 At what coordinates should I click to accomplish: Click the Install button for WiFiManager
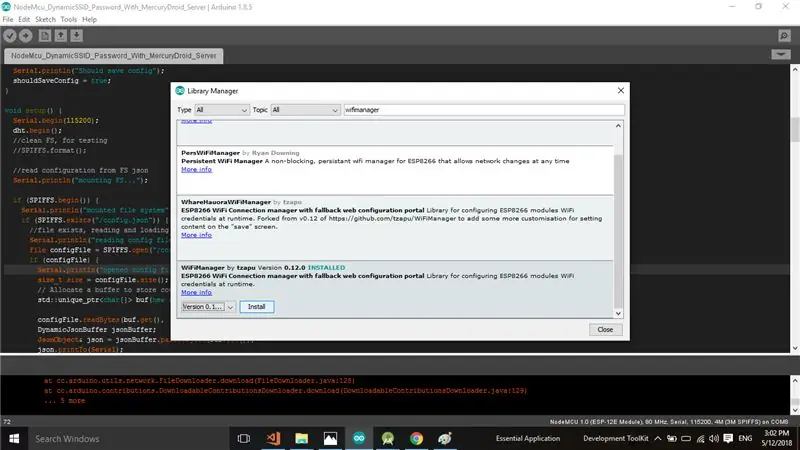(x=257, y=307)
